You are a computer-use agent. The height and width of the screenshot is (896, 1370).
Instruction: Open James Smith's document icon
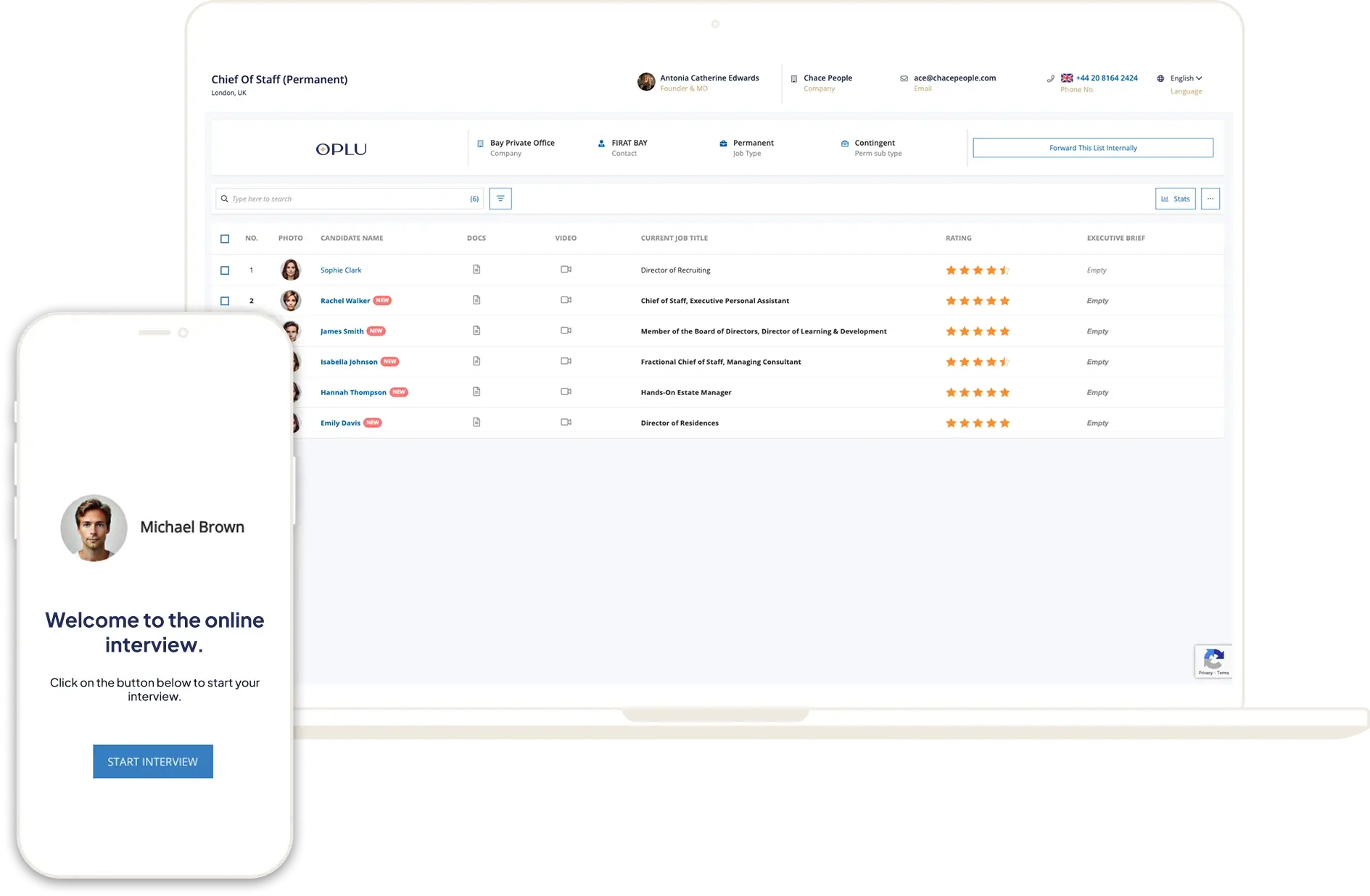click(476, 331)
